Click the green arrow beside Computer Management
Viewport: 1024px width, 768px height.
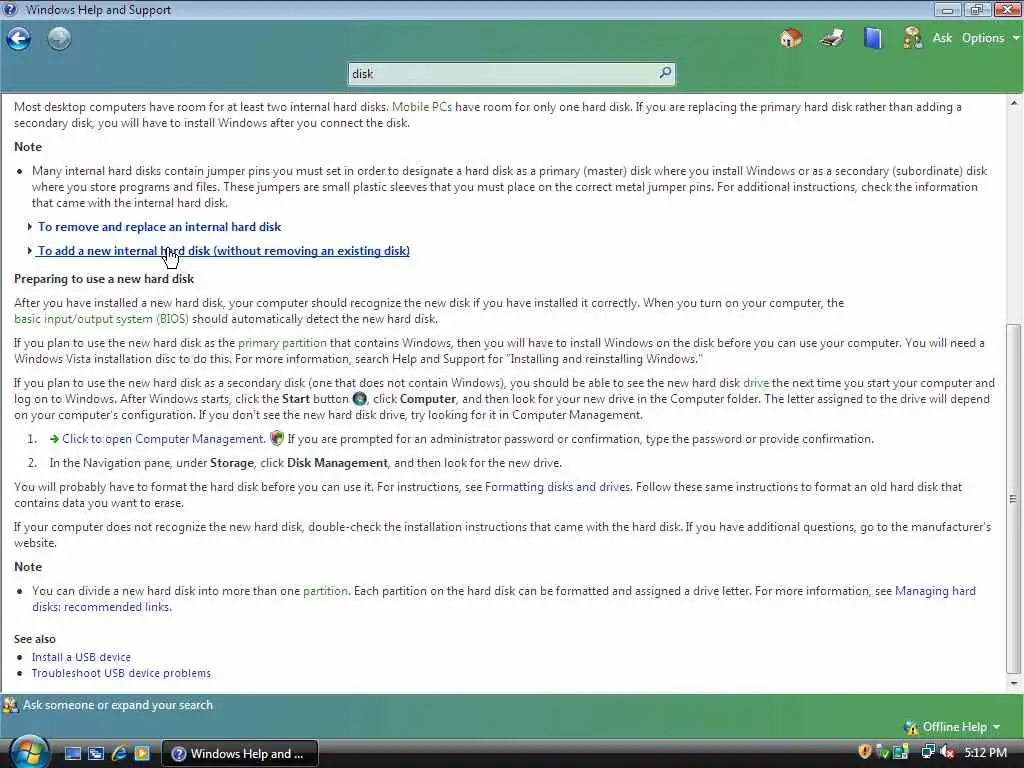click(x=54, y=439)
